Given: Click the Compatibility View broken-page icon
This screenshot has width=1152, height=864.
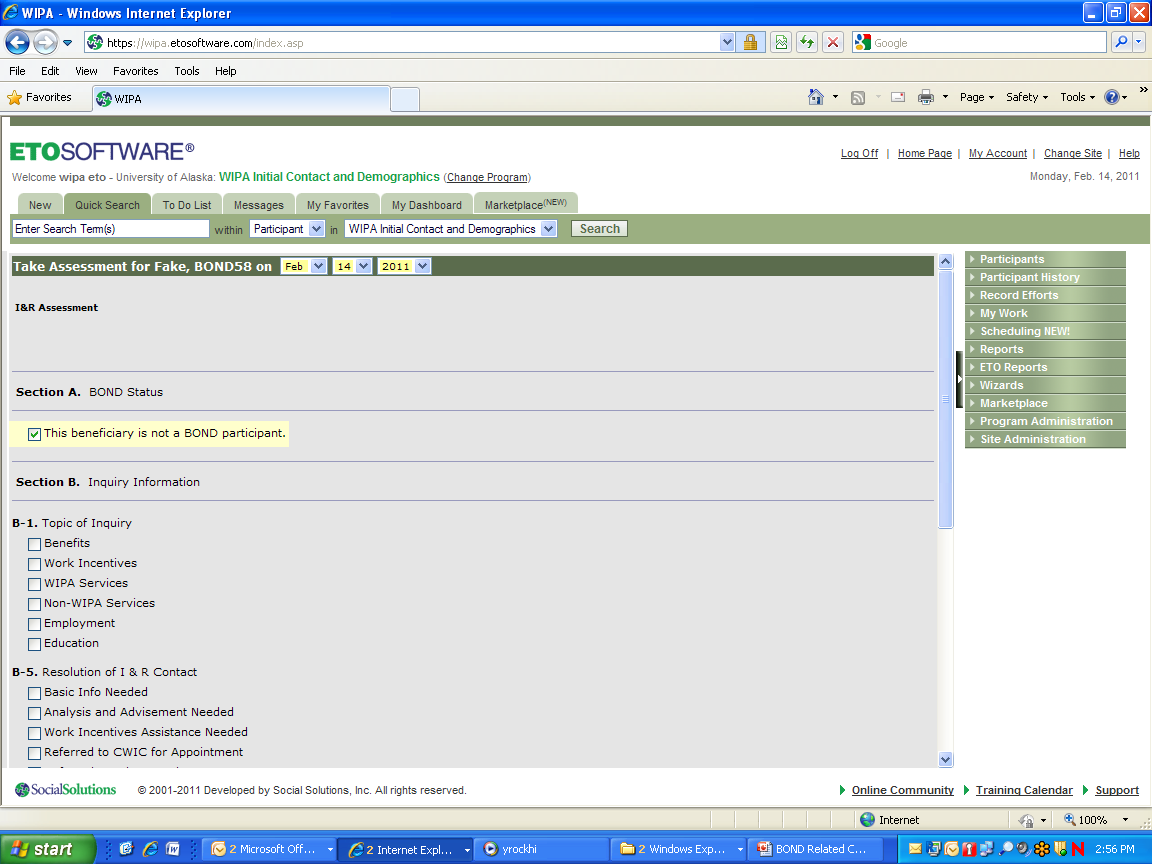Looking at the screenshot, I should coord(782,43).
